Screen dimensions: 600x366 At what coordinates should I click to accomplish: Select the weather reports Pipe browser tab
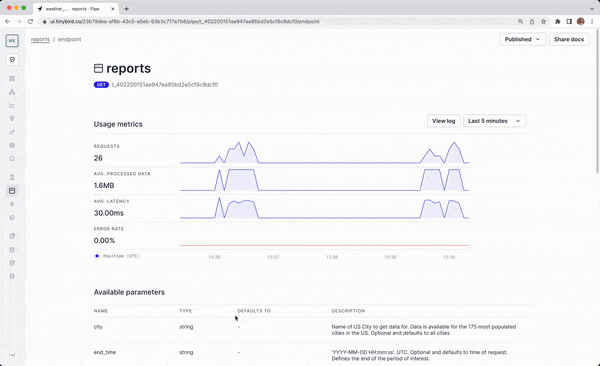click(x=76, y=9)
